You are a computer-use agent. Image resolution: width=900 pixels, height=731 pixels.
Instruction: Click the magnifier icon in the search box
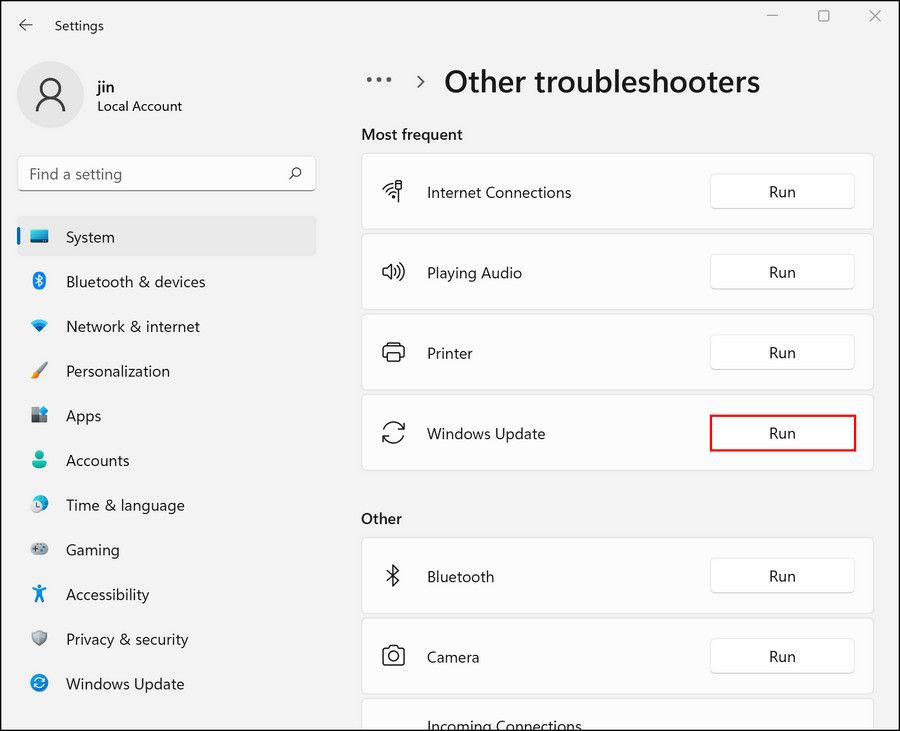coord(296,173)
